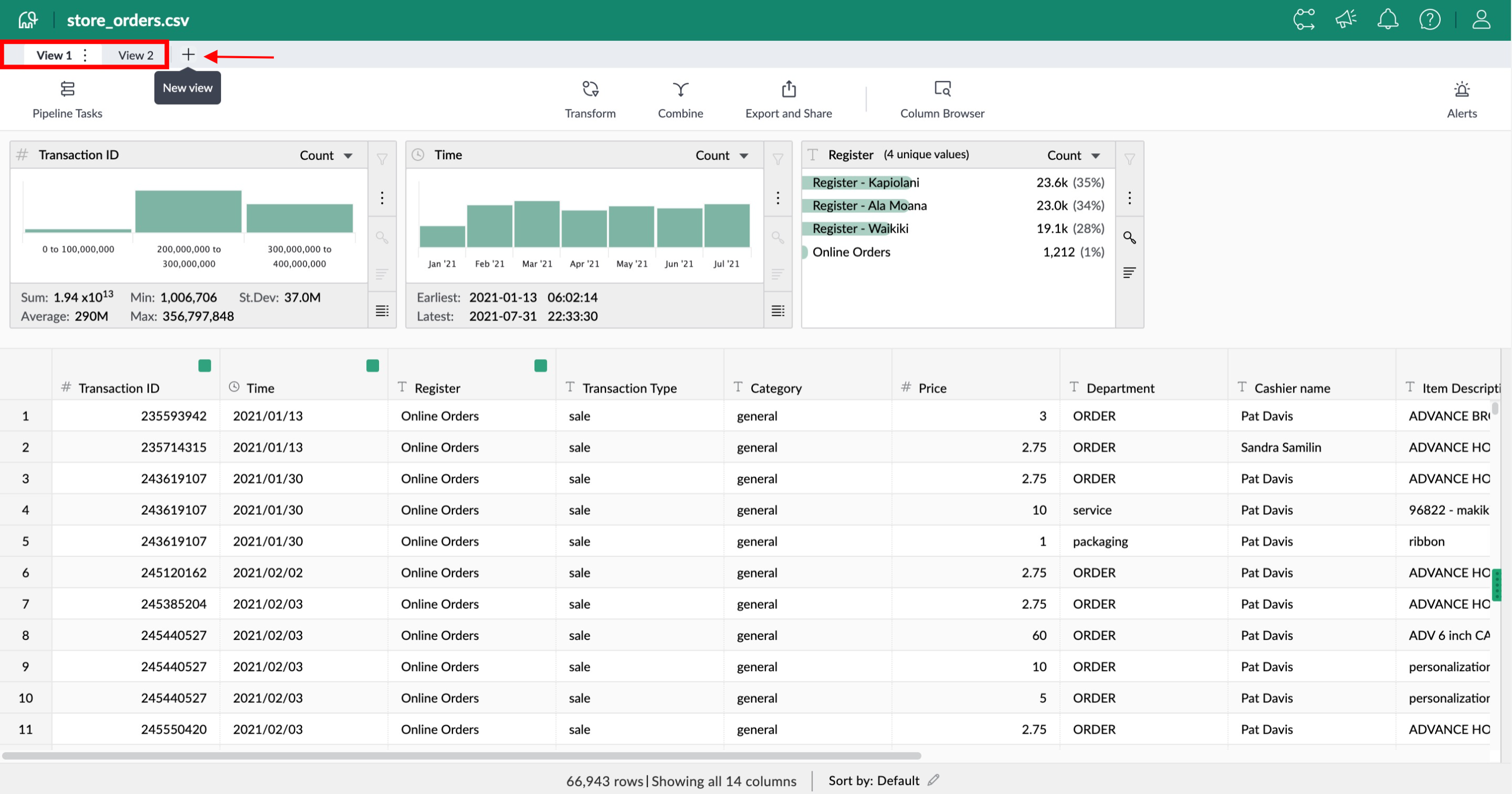This screenshot has width=1512, height=794.
Task: Toggle the Transaction ID column checkbox
Action: [x=204, y=364]
